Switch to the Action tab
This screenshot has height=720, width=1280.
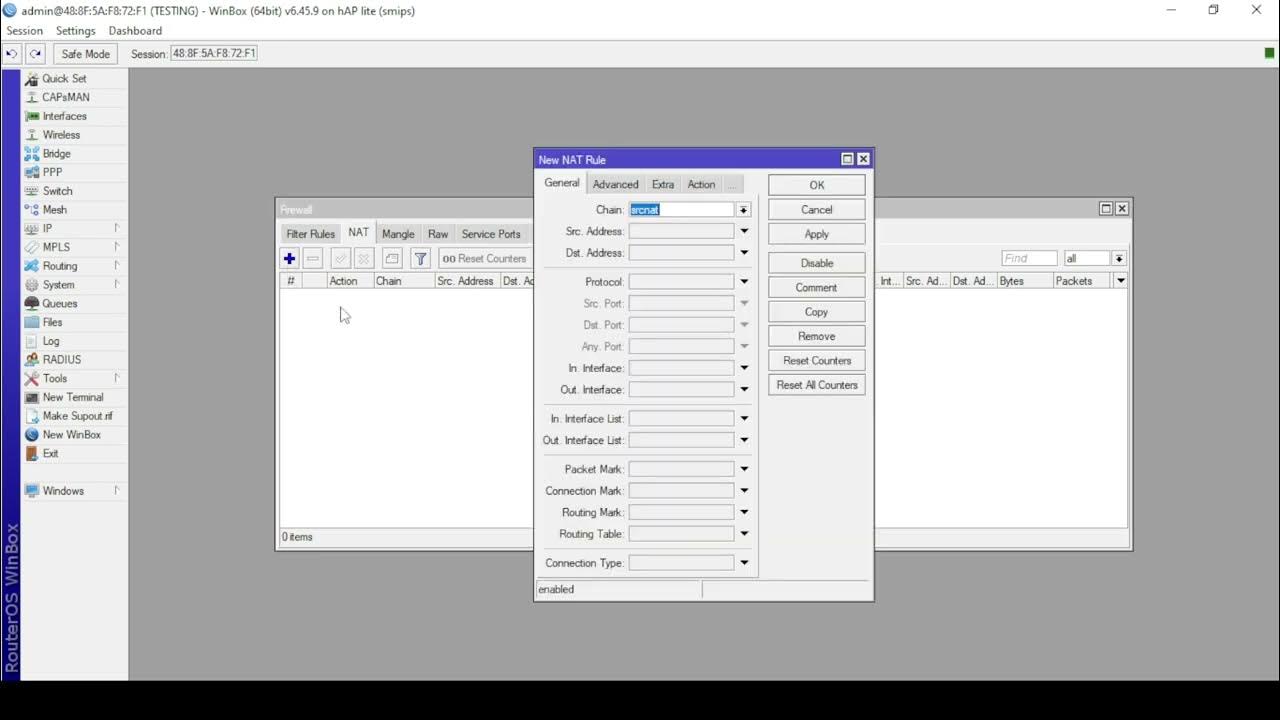[x=701, y=184]
